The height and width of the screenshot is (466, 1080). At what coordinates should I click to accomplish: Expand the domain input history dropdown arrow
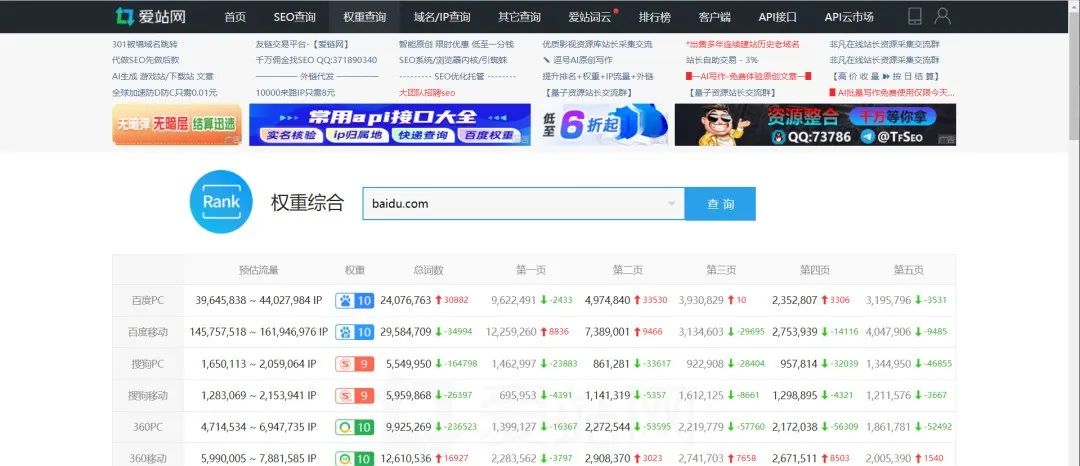(672, 204)
